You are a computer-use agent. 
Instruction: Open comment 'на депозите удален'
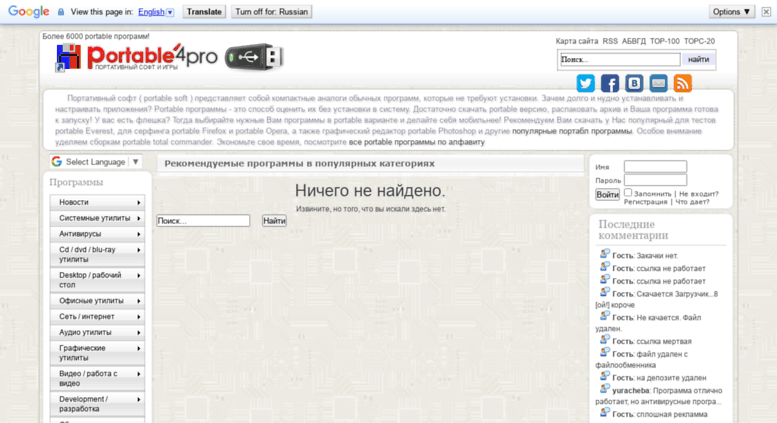point(671,378)
